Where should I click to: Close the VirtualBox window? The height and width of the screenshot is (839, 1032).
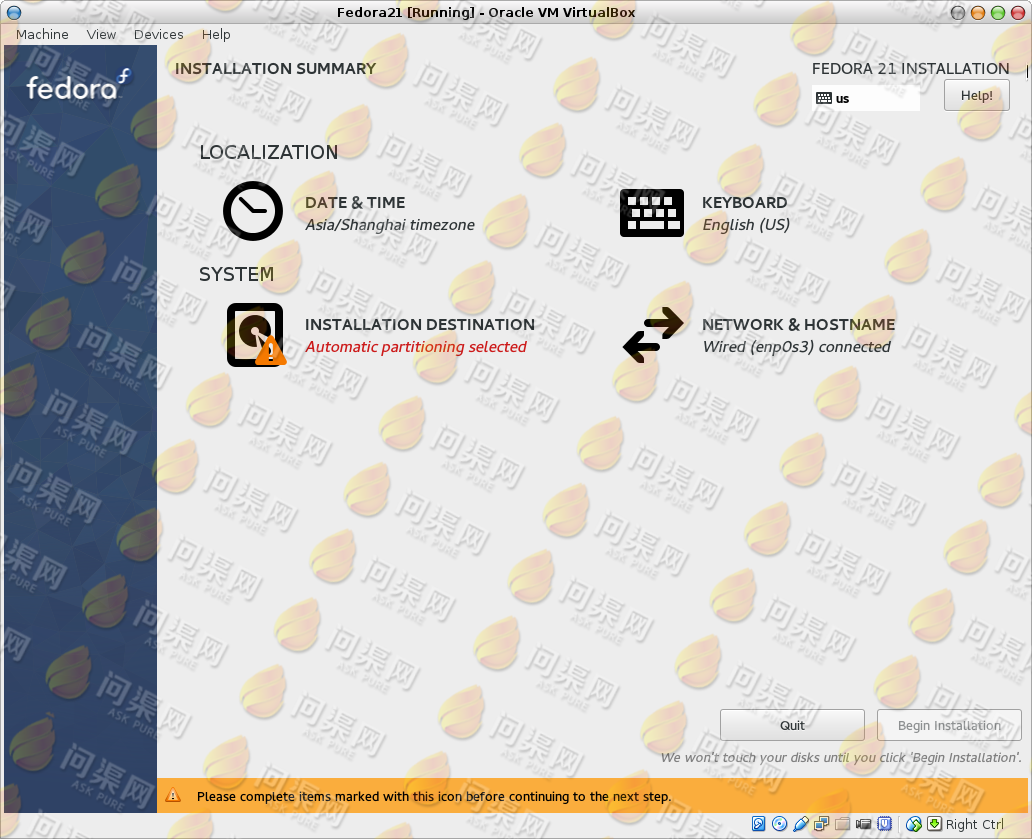[x=1018, y=13]
